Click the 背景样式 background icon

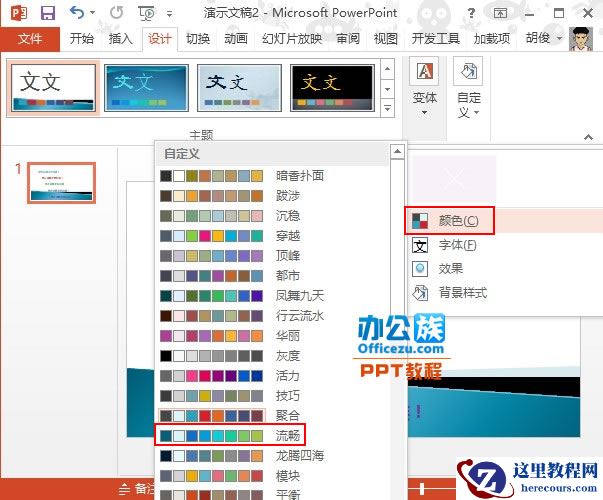[x=420, y=293]
